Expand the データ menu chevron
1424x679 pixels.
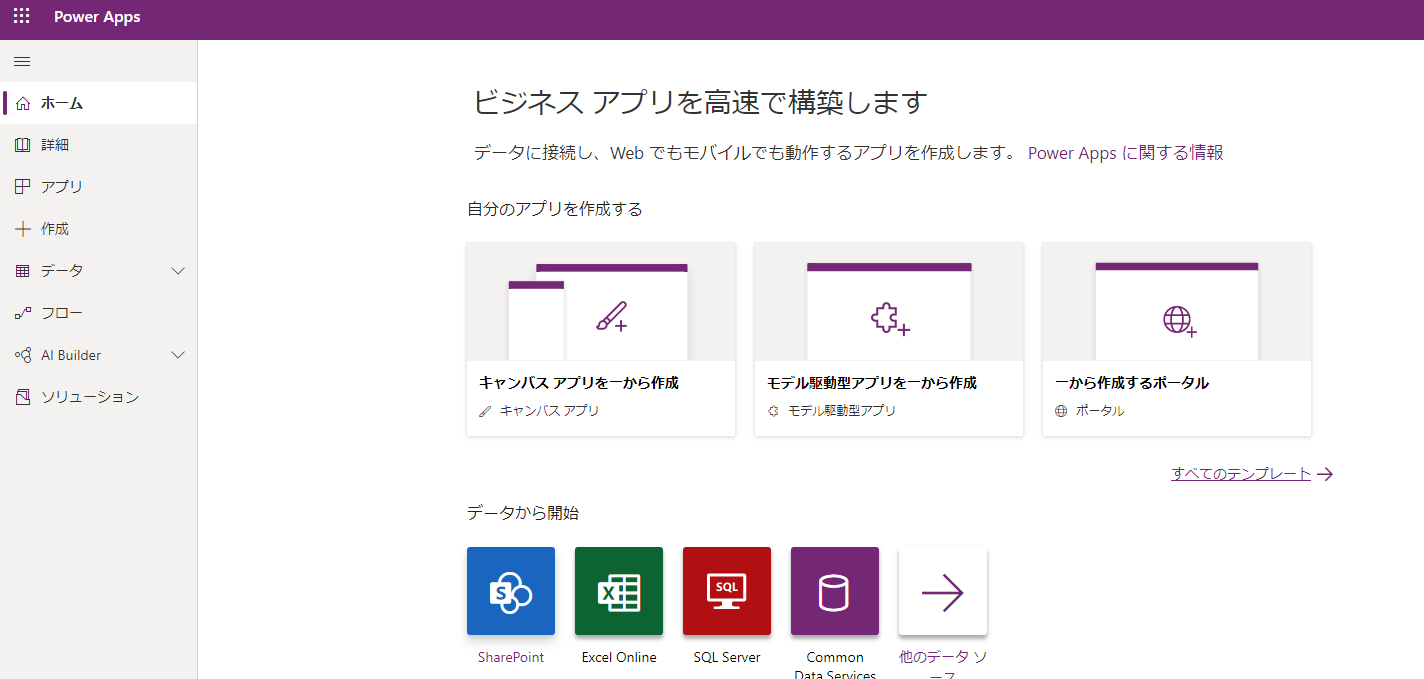[178, 271]
